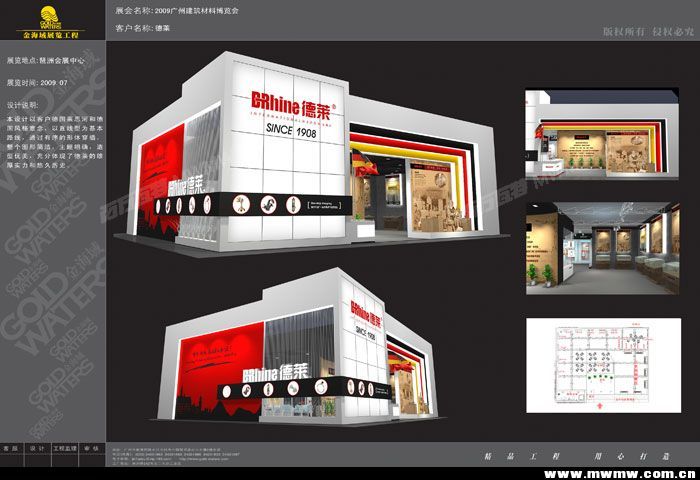700x480 pixels.
Task: Click the "工程监理" table cell
Action: tap(65, 449)
